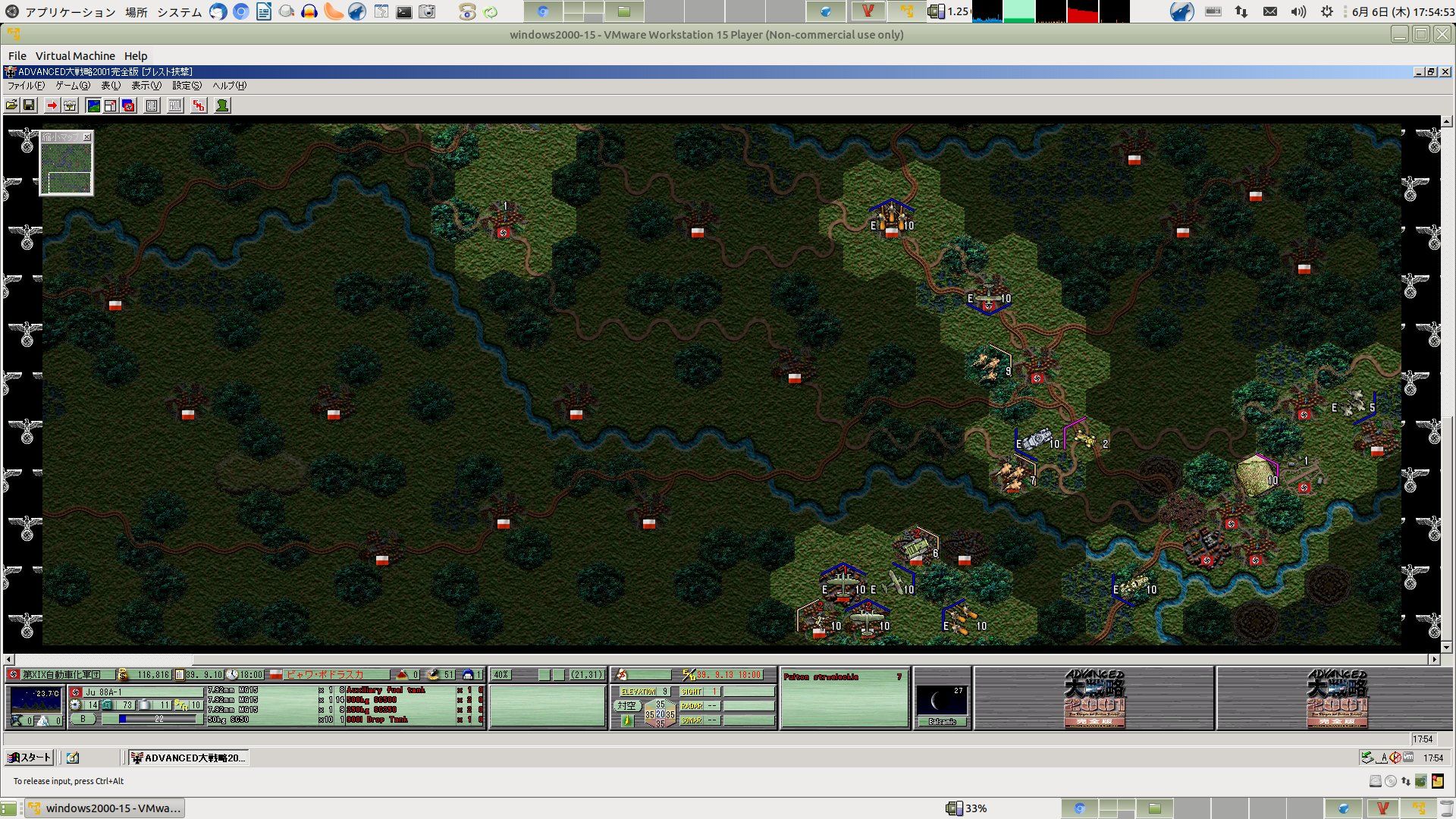Launch Chromium from the top panel
This screenshot has width=1456, height=819.
(240, 11)
